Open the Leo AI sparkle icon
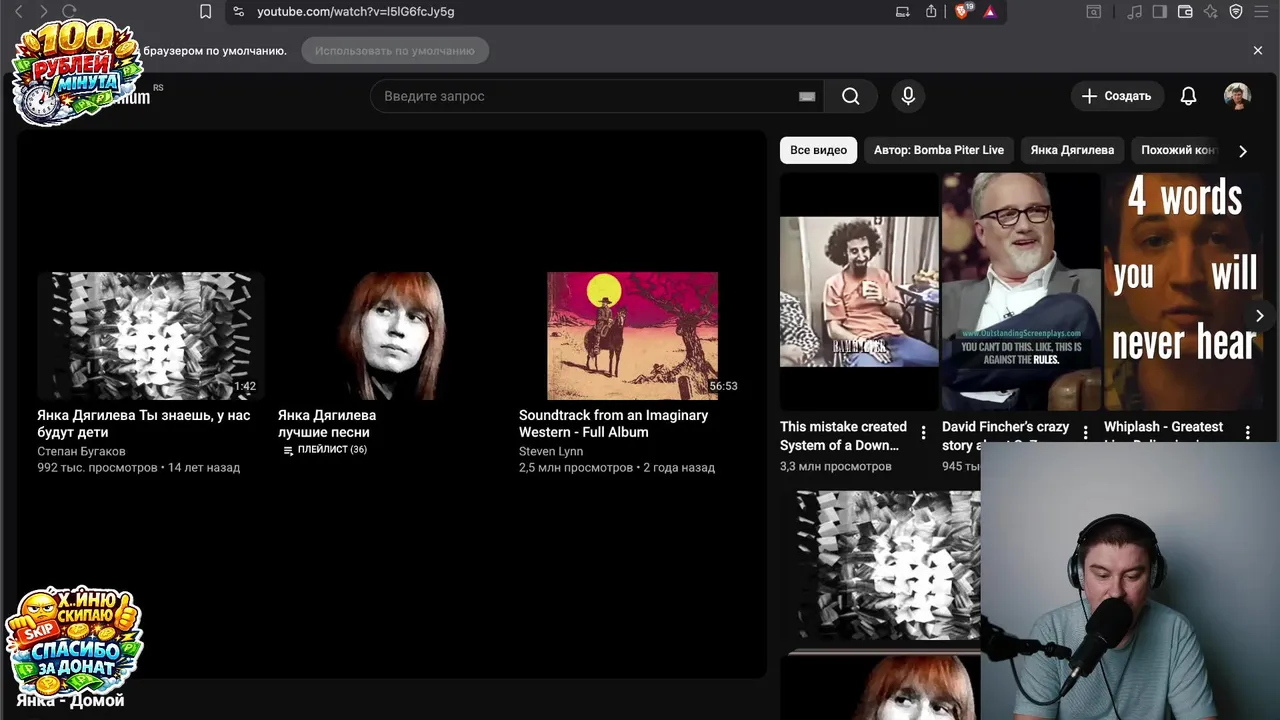Viewport: 1280px width, 720px height. pos(1211,12)
